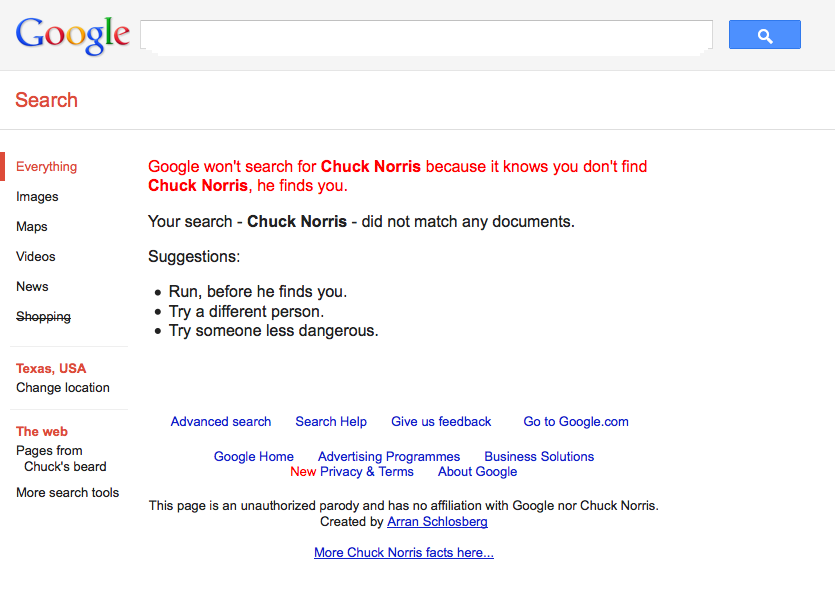Select the Everything filter
The width and height of the screenshot is (835, 591).
pos(46,167)
